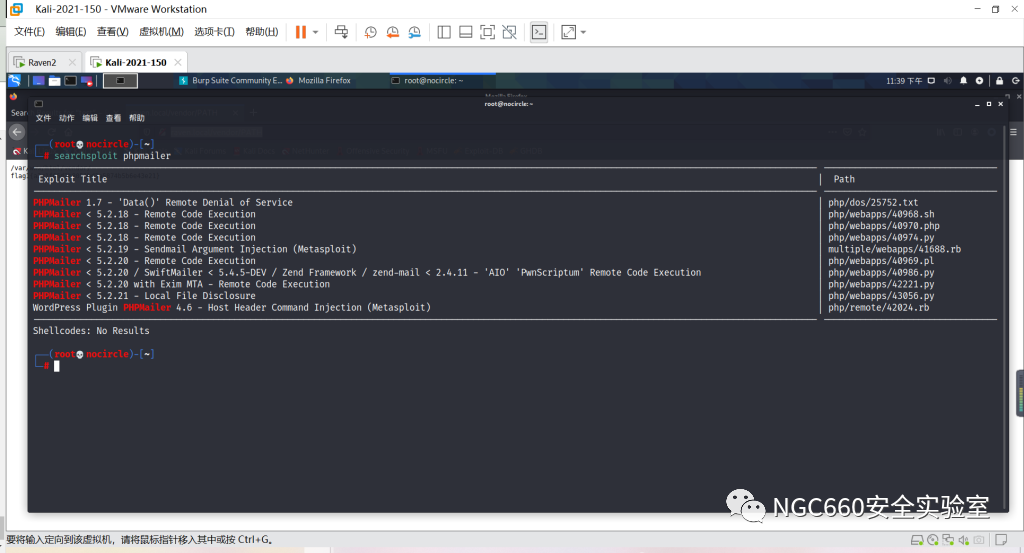Click path php/webapps/40974.py
Viewport: 1024px width, 553px height.
pos(881,238)
